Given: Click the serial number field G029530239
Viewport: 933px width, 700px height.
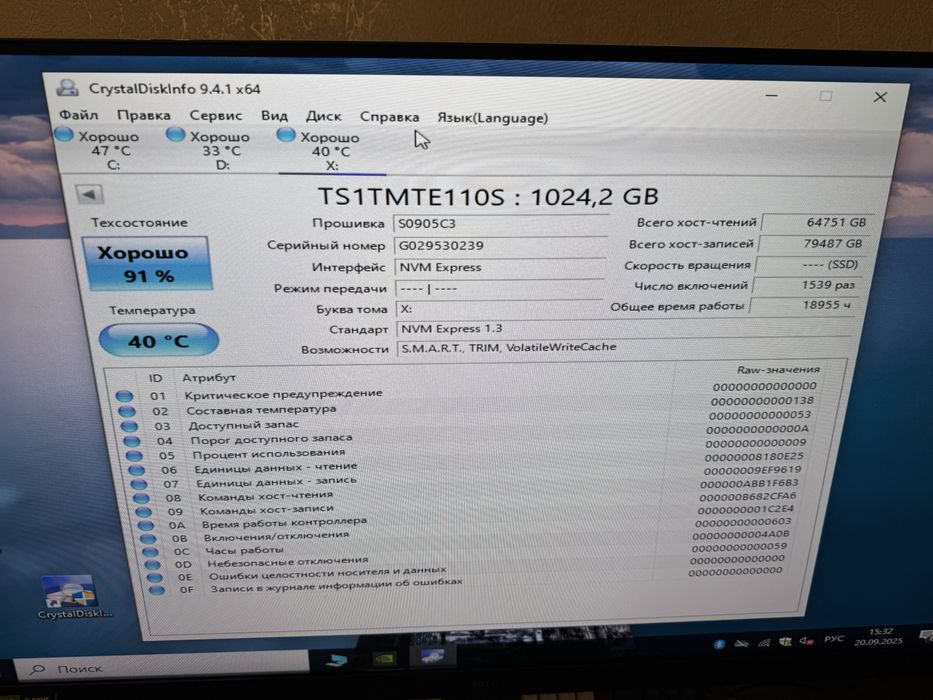Looking at the screenshot, I should click(499, 245).
